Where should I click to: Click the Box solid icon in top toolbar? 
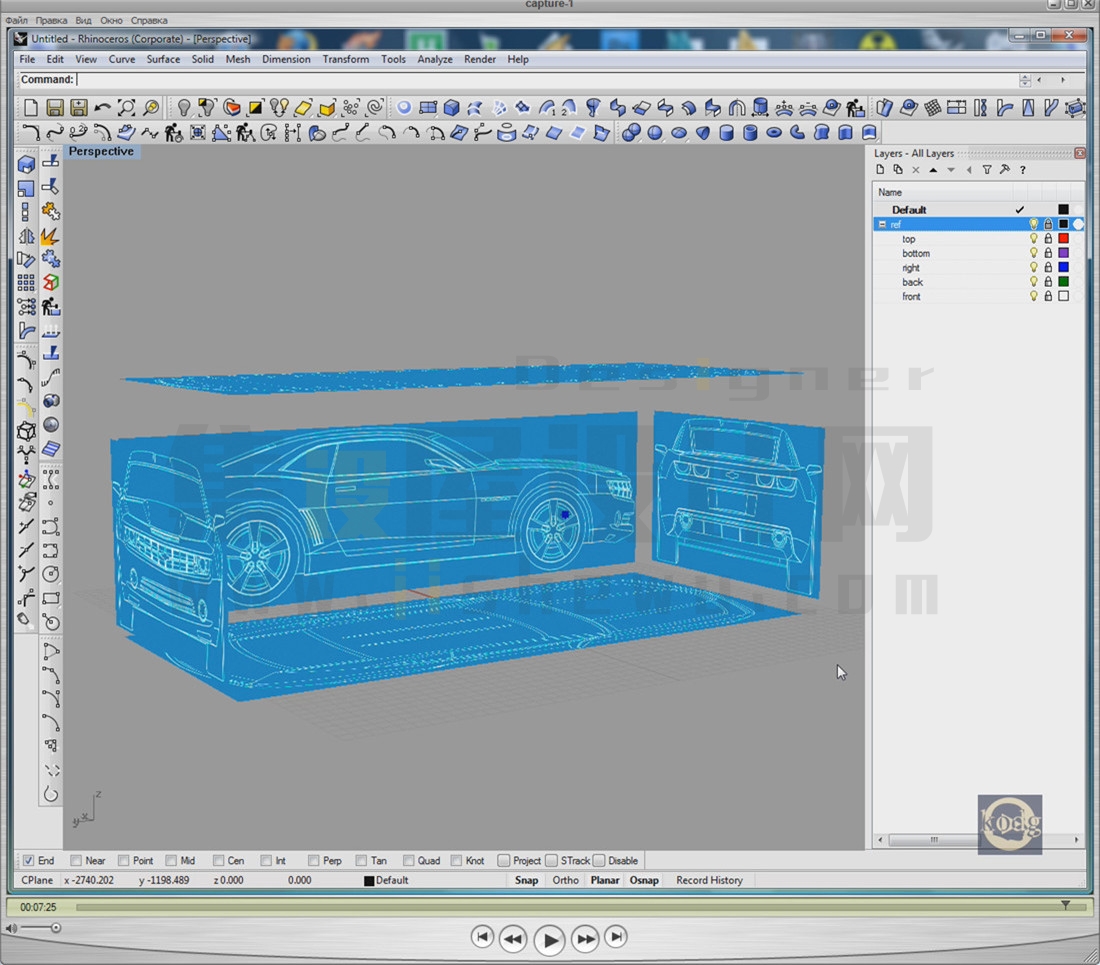[452, 107]
